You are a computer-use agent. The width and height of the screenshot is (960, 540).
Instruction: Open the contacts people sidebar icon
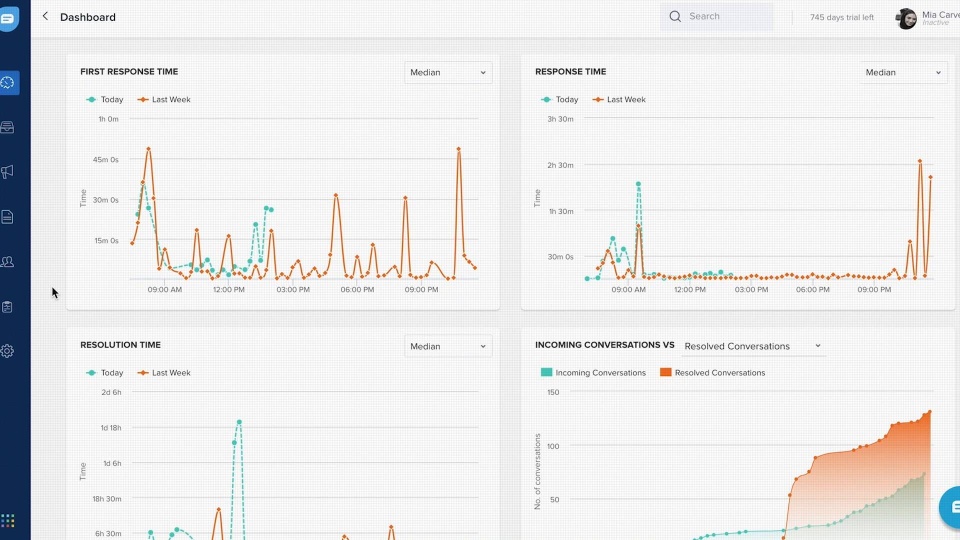pyautogui.click(x=7, y=261)
